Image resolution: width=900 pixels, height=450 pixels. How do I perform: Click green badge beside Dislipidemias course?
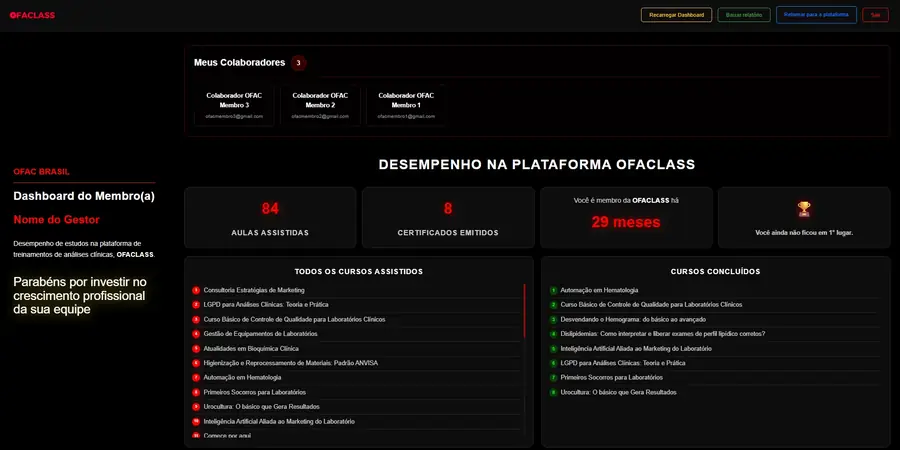(553, 334)
